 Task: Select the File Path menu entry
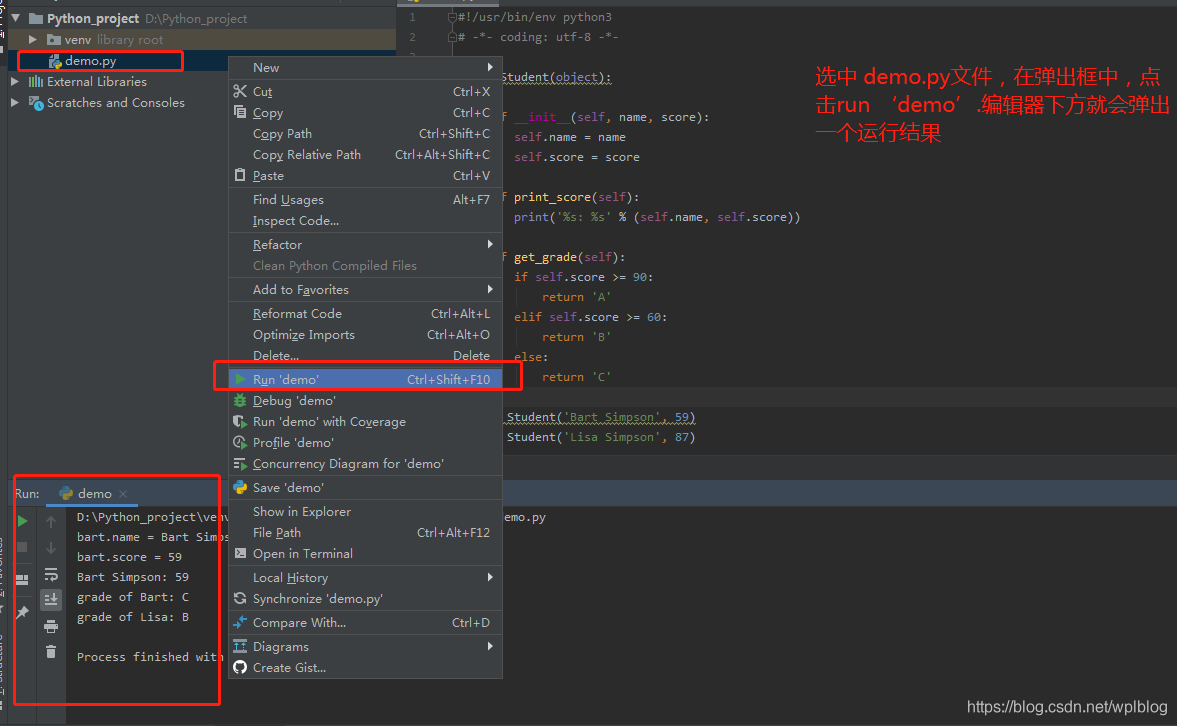[366, 532]
